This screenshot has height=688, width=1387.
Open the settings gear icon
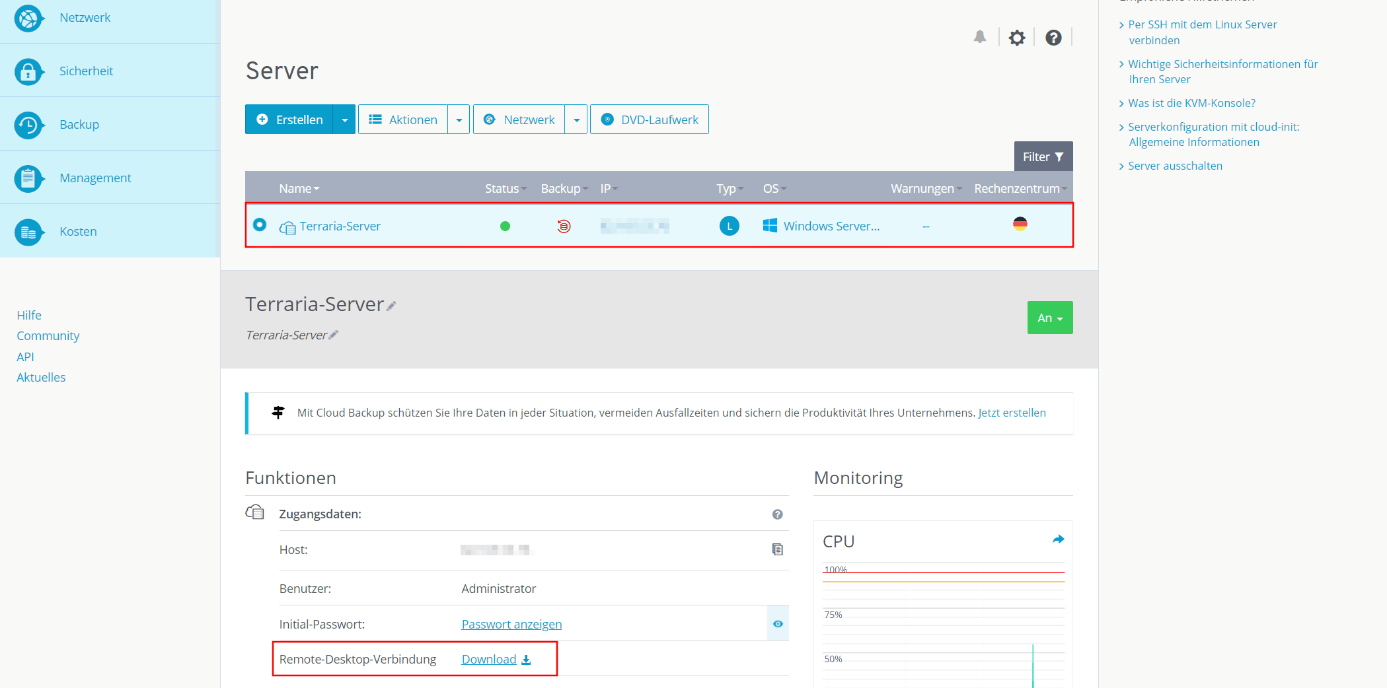pyautogui.click(x=1017, y=38)
